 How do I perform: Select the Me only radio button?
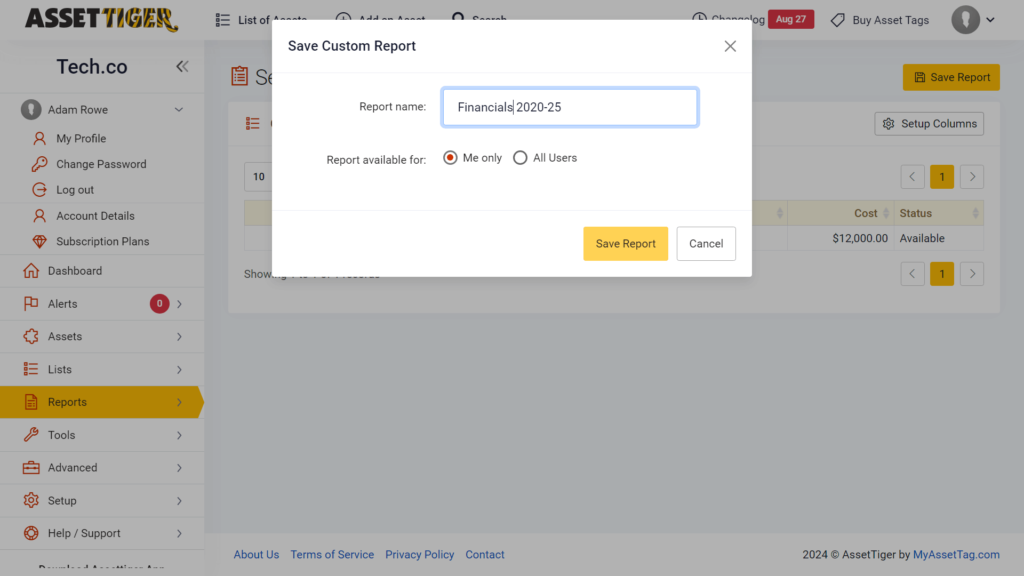tap(450, 157)
